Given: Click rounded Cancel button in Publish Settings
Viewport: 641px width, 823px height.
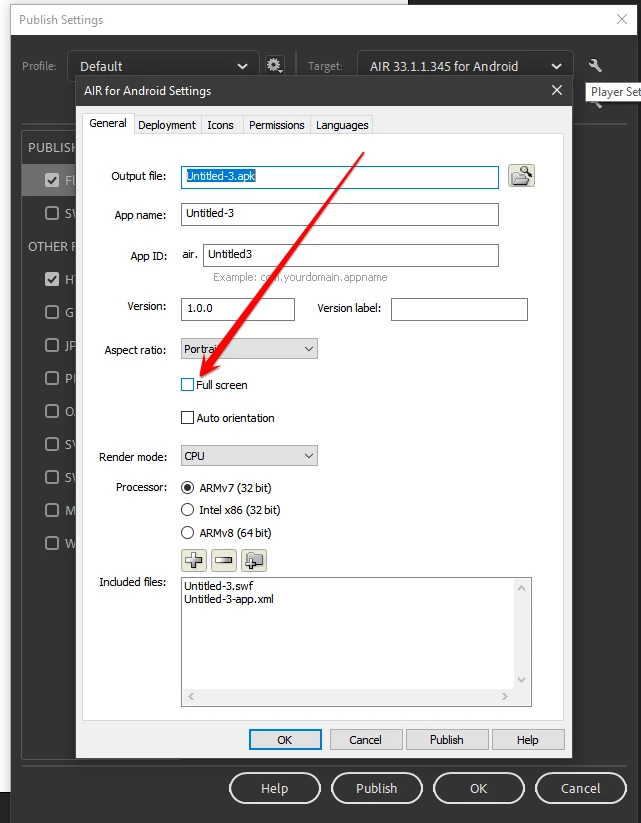Looking at the screenshot, I should 580,788.
